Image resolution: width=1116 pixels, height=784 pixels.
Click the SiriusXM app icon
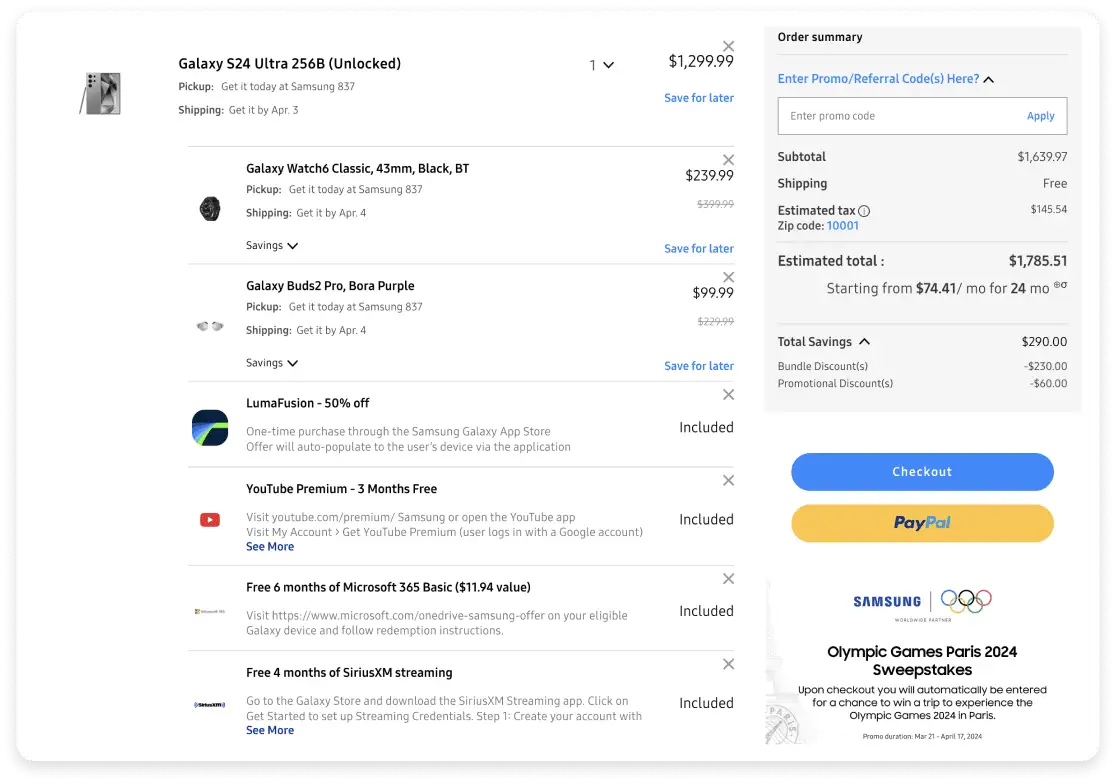coord(210,704)
